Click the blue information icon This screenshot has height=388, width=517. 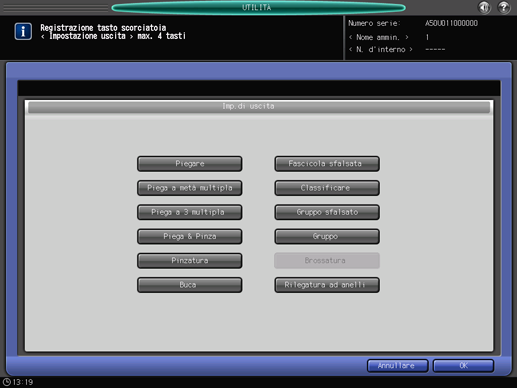(23, 31)
